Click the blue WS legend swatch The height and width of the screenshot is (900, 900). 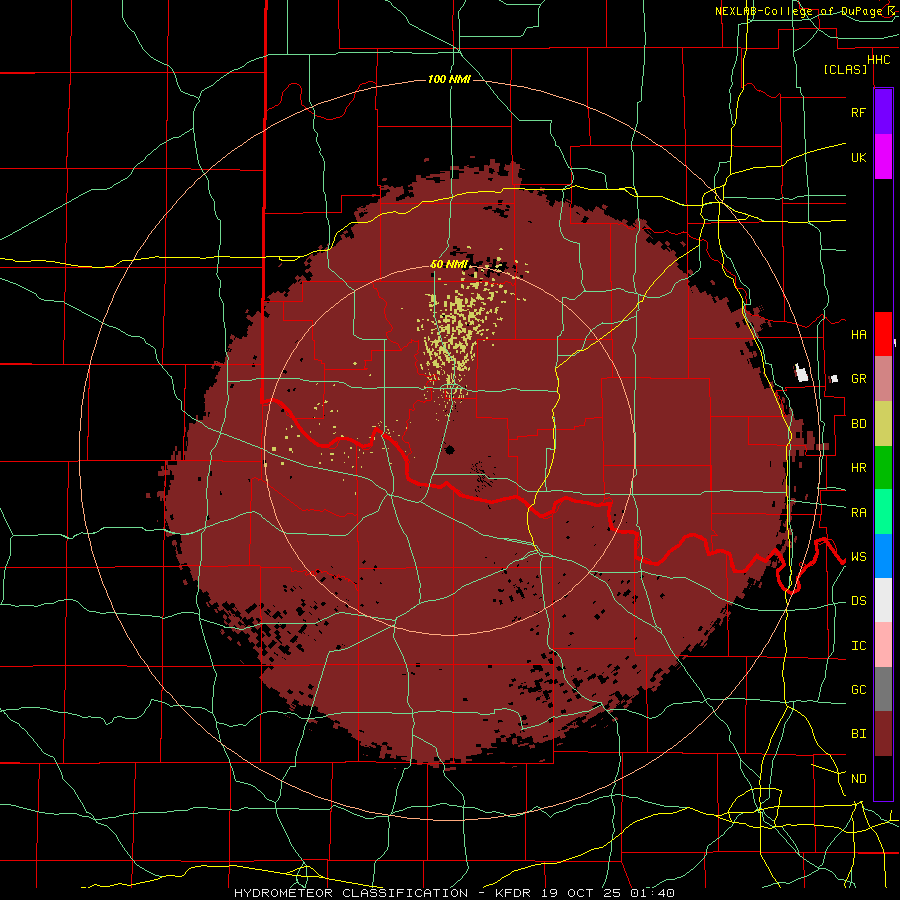pyautogui.click(x=883, y=556)
